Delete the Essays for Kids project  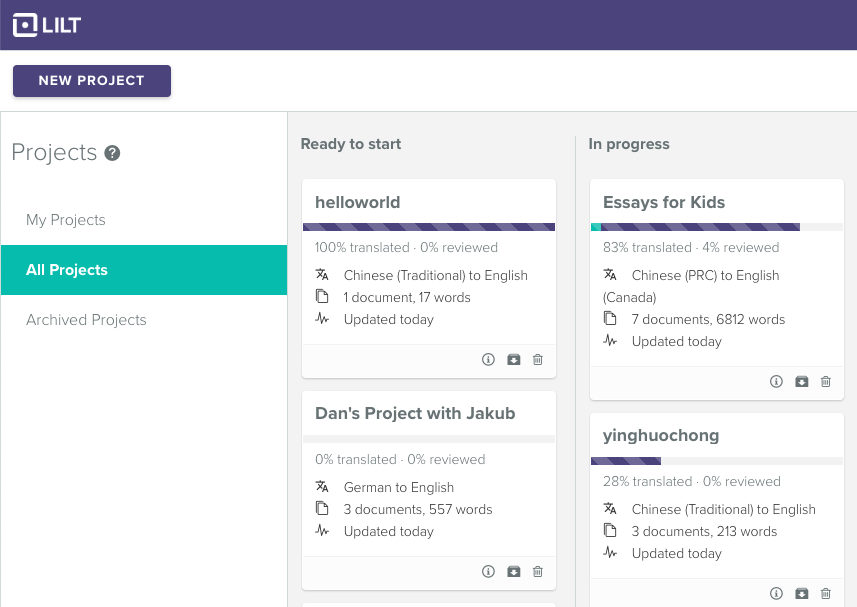click(x=826, y=382)
